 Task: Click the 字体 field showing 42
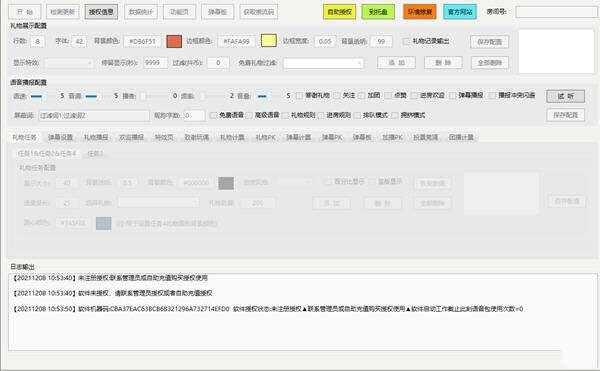[79, 41]
